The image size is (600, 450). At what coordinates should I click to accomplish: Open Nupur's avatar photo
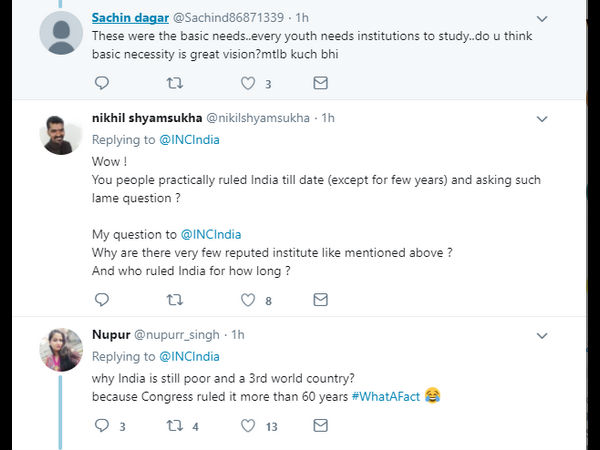60,350
